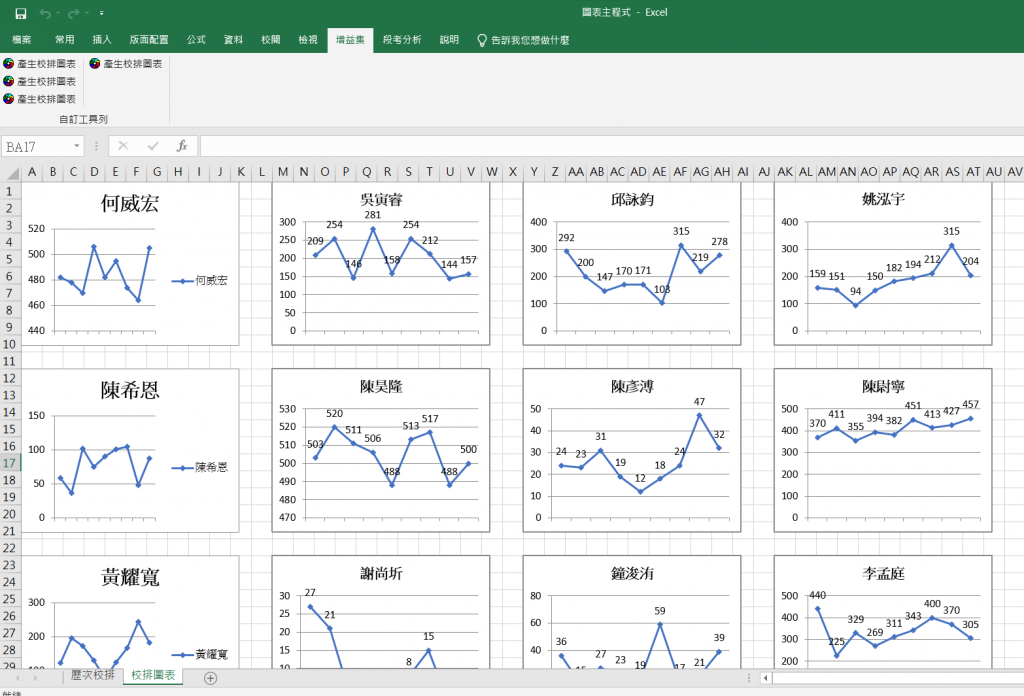The height and width of the screenshot is (696, 1024).
Task: Open the 版面配置 ribbon tab
Action: point(149,40)
